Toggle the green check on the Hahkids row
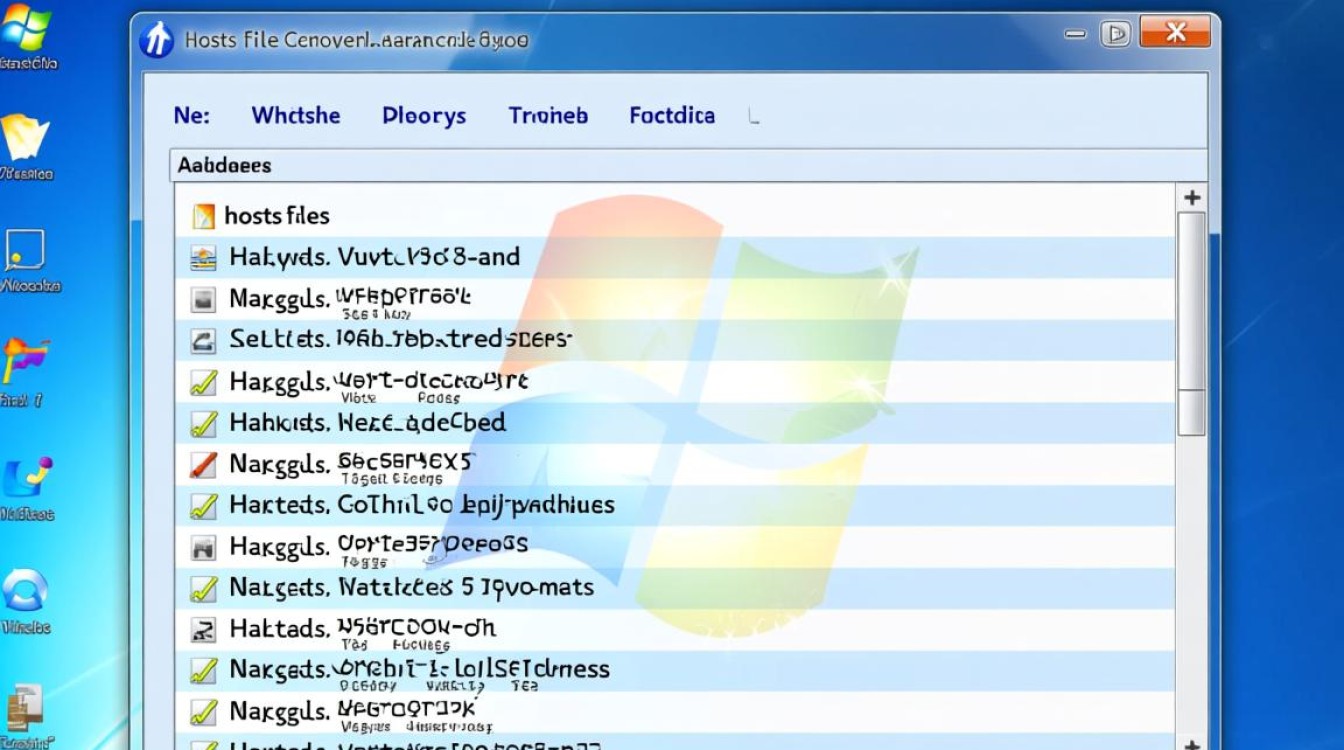 [x=203, y=423]
